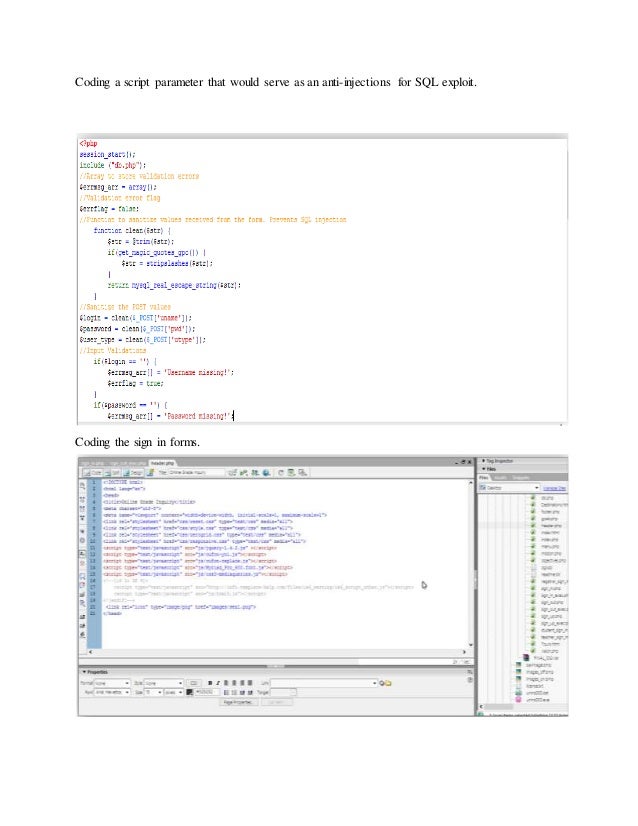Click the Page Properties button
Screen dimensions: 638x826
point(239,702)
